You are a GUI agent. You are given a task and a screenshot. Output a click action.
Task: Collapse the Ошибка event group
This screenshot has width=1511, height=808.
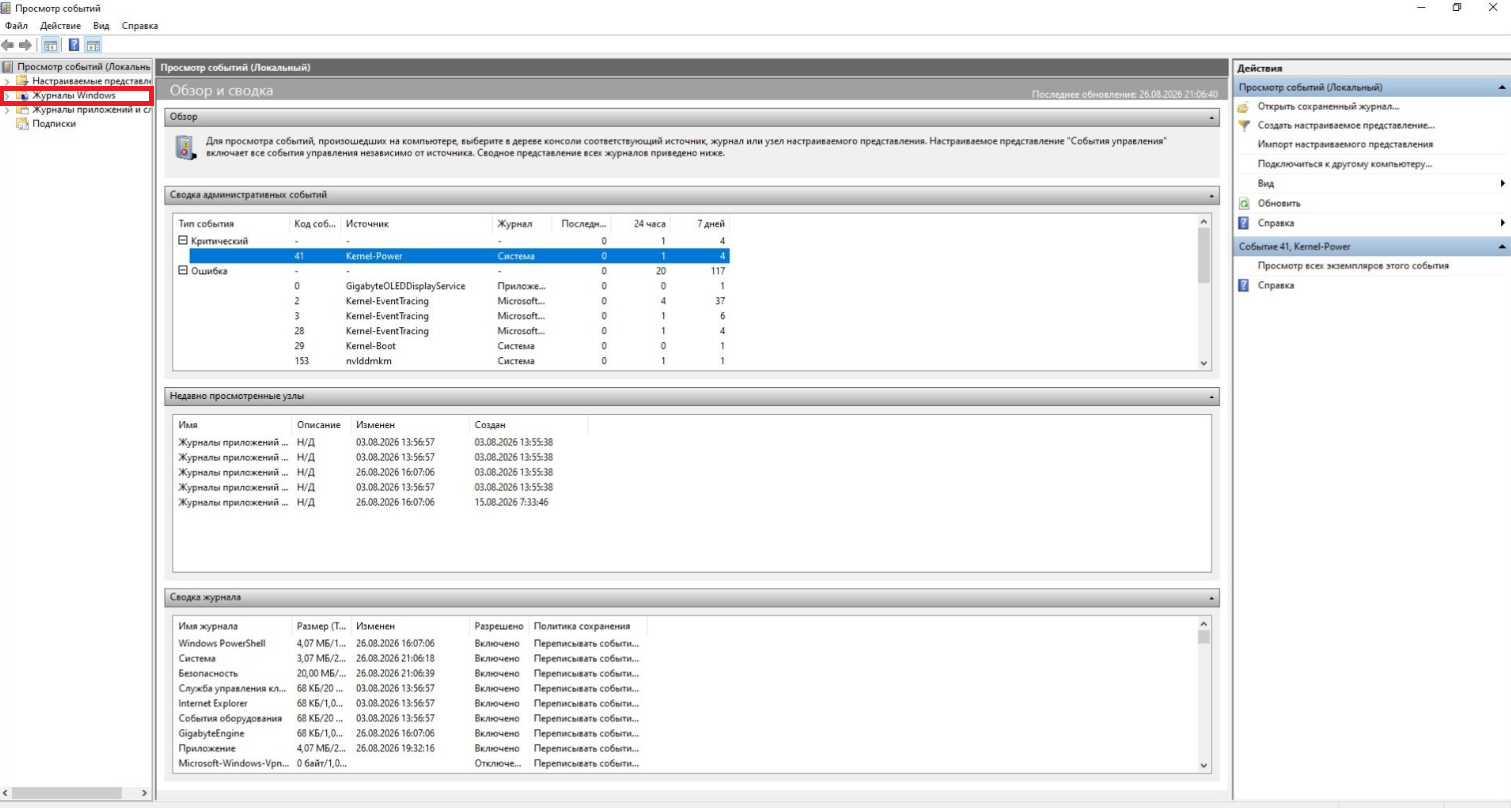point(183,271)
